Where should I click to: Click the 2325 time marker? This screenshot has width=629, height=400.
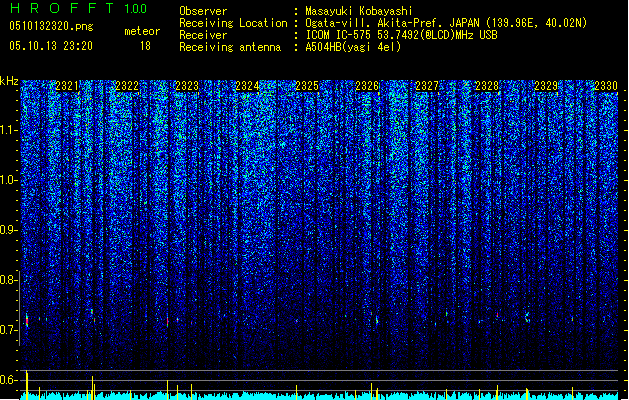(307, 86)
